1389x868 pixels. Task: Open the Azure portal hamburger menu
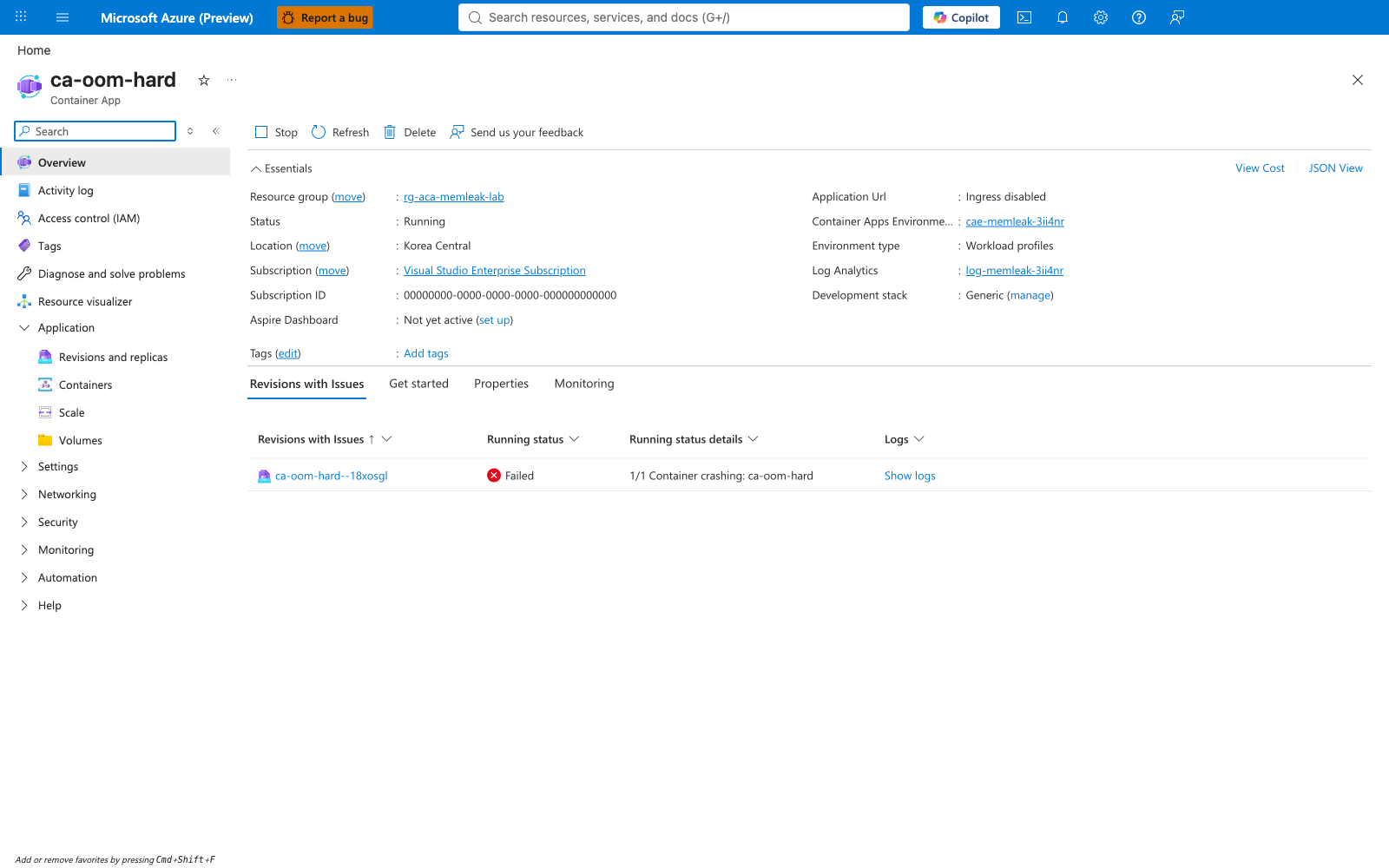(63, 17)
